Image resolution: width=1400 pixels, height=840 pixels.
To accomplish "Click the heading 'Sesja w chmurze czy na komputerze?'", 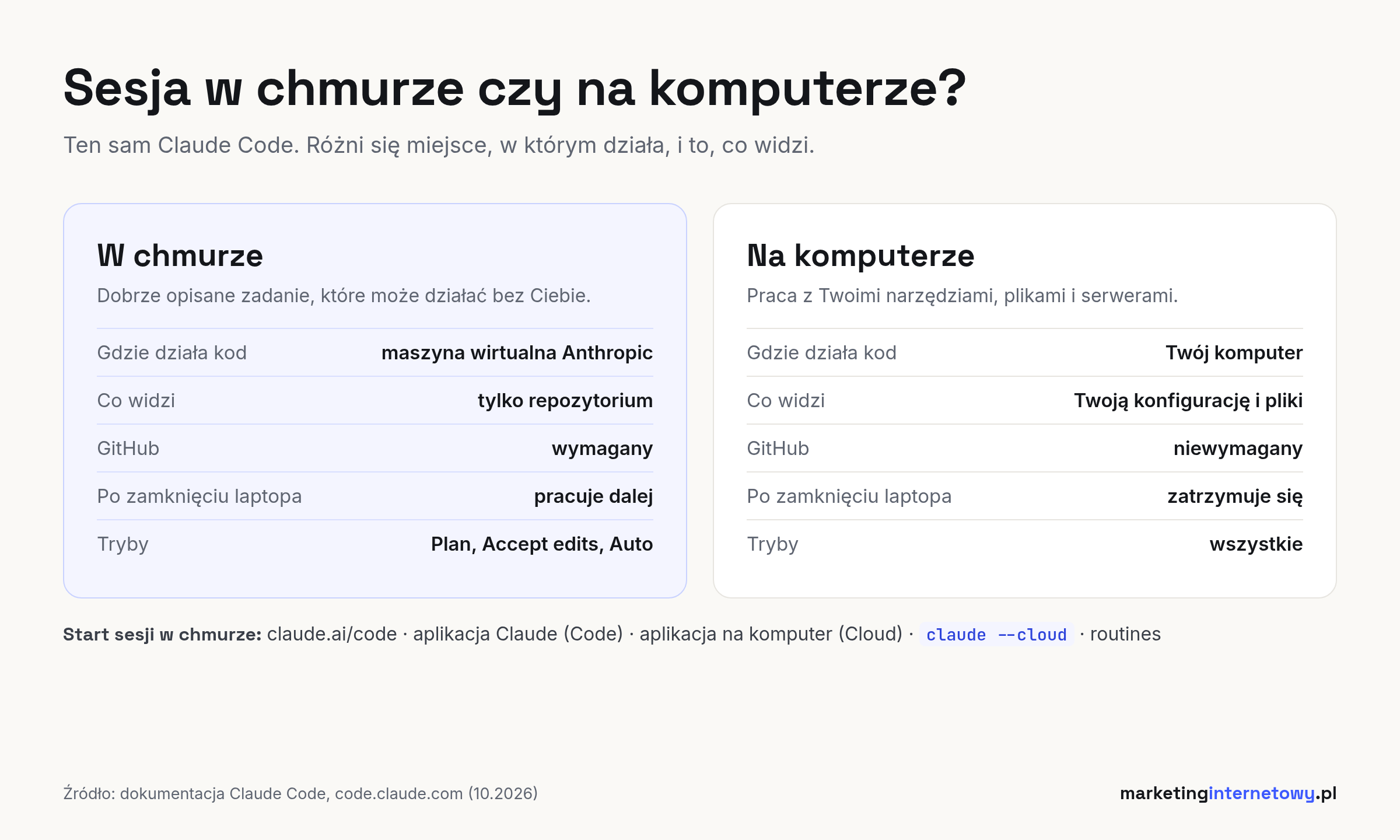I will (514, 89).
